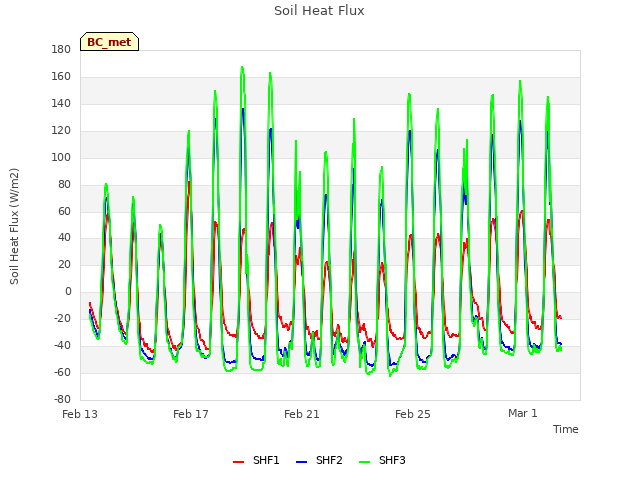The image size is (640, 480).
Task: Click the 120 y-axis tick label
Action: (61, 131)
